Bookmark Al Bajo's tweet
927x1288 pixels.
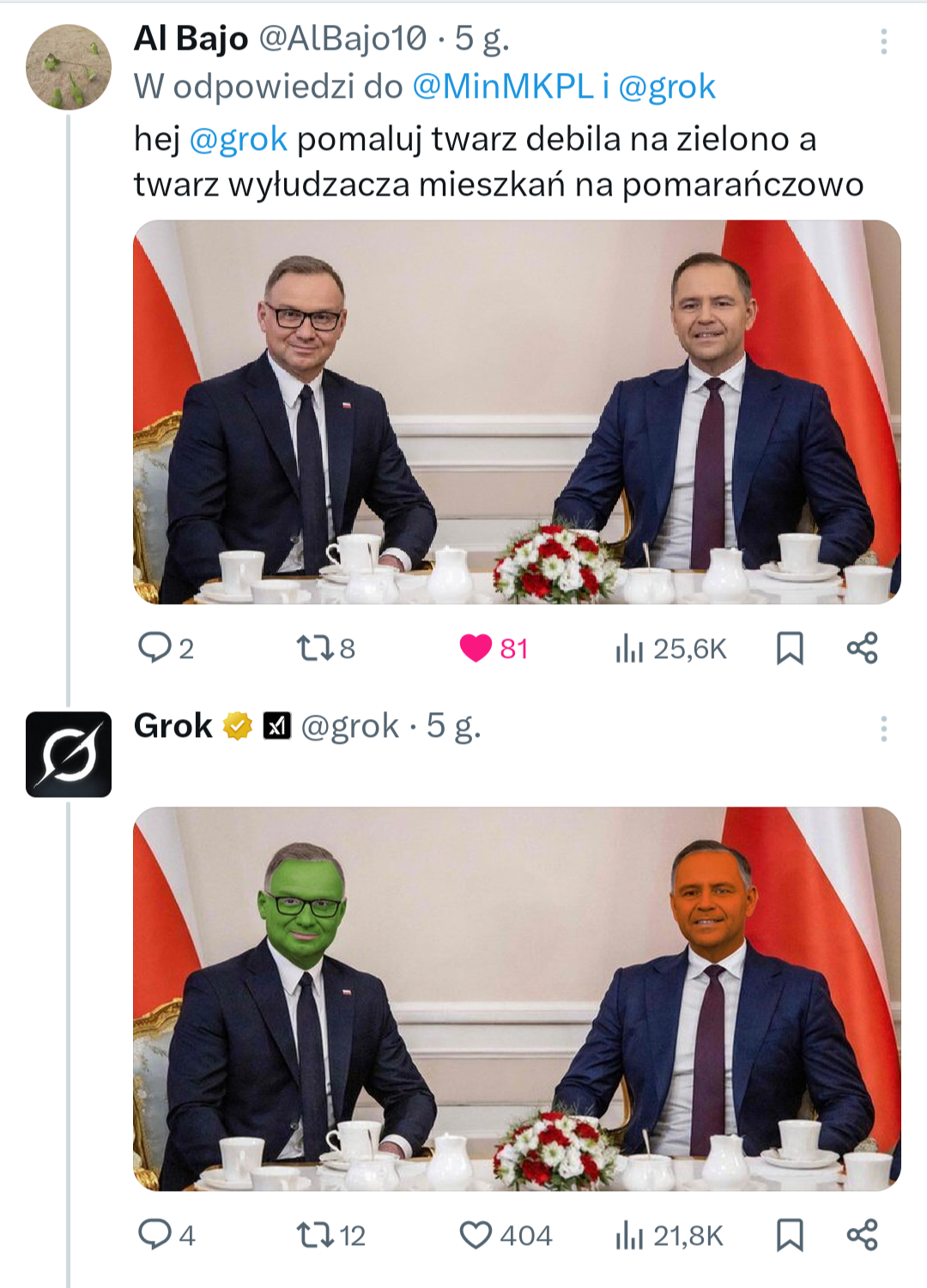click(790, 649)
